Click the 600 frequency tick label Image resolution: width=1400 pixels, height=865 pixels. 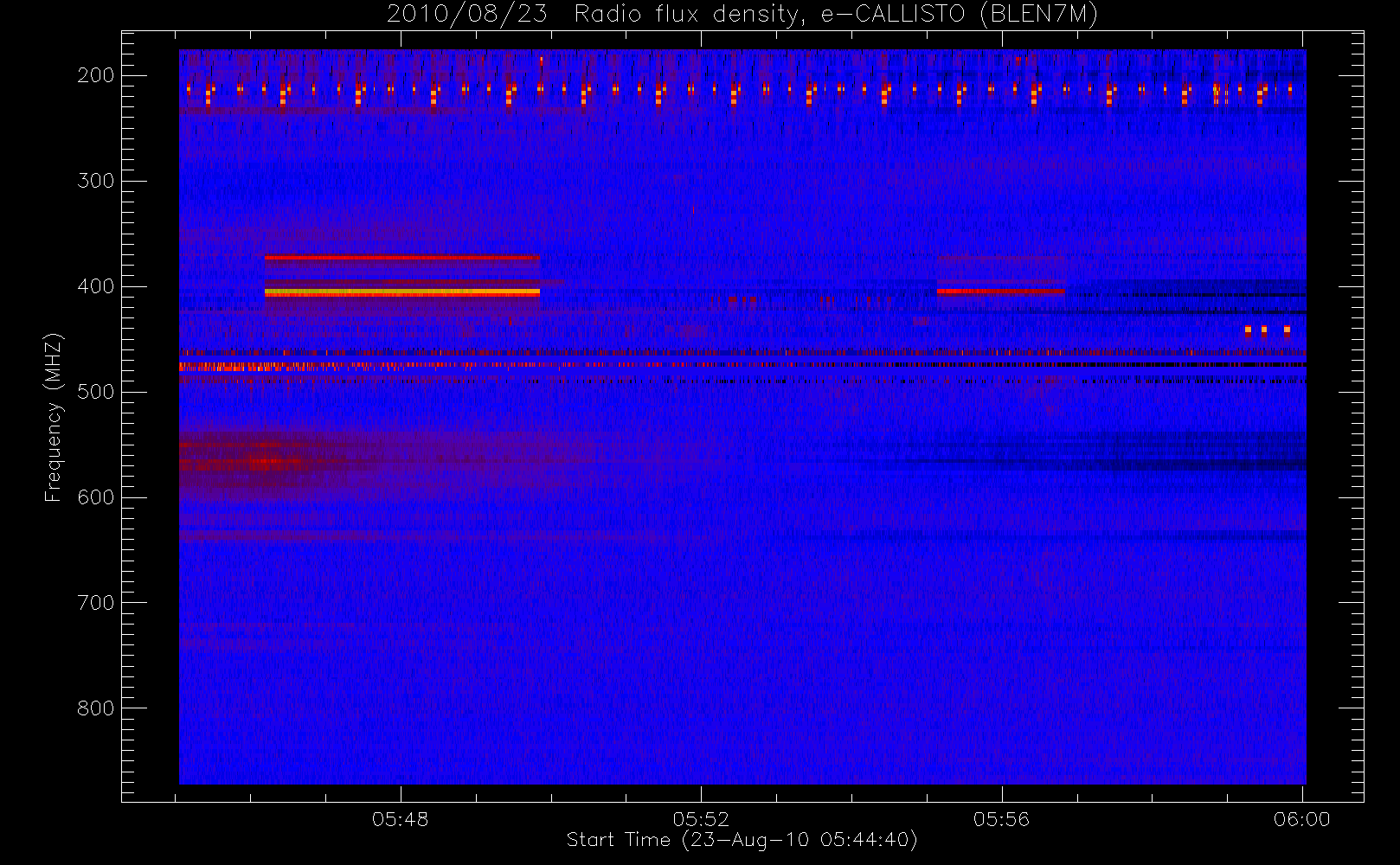[x=95, y=497]
